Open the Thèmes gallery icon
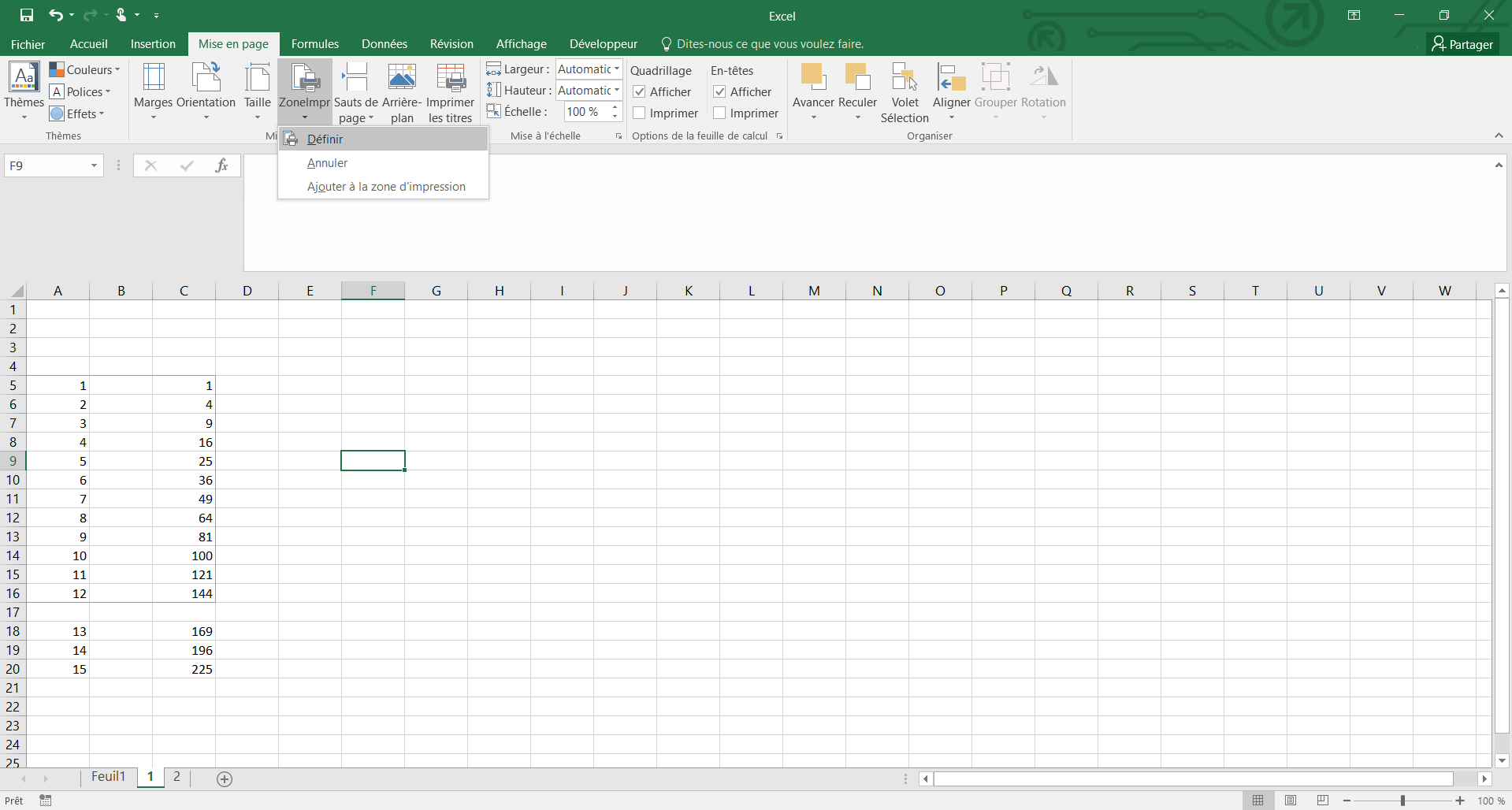Screen dimensions: 1512x810 tap(24, 76)
